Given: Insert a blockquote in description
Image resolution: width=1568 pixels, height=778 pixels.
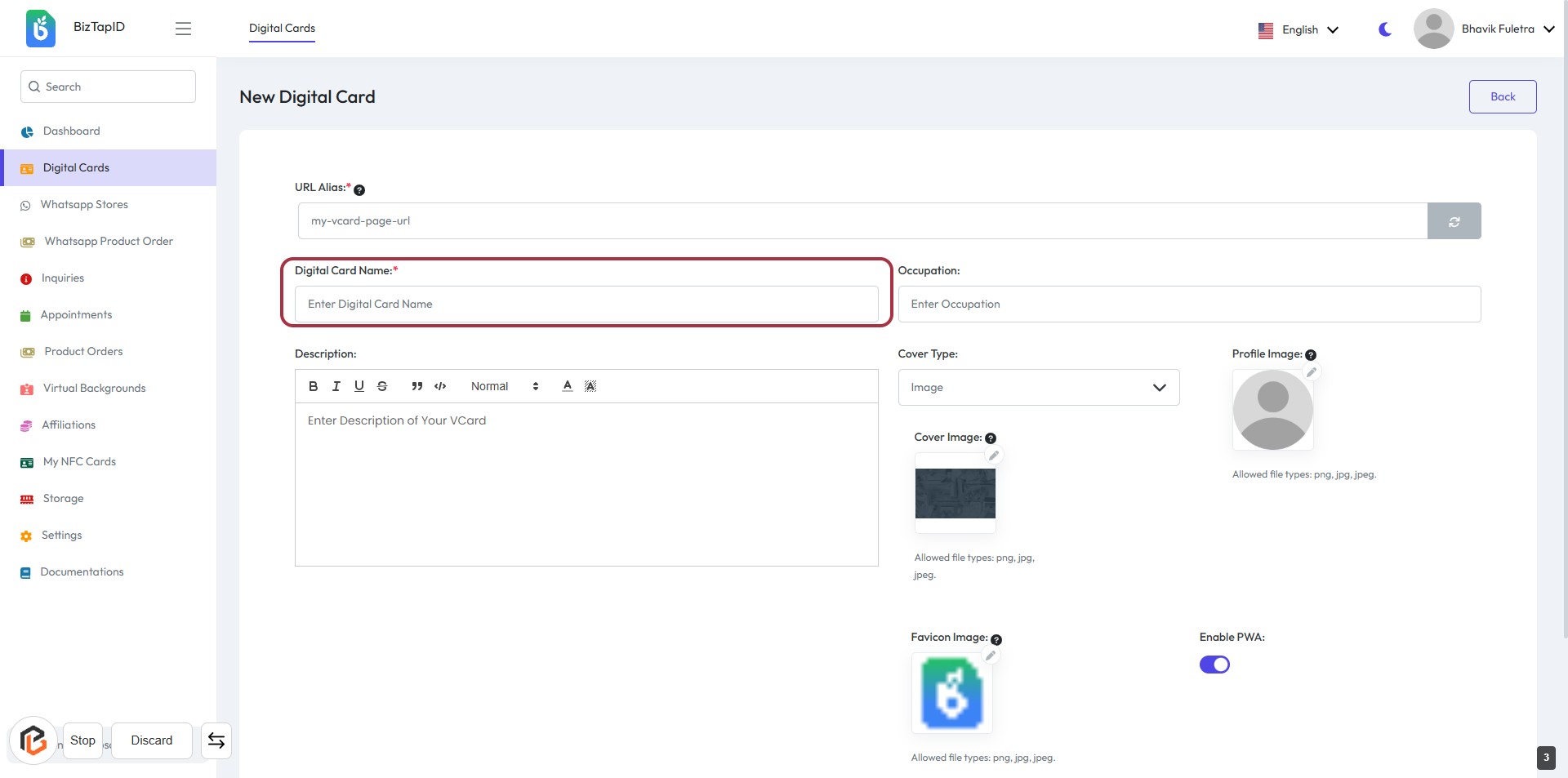Looking at the screenshot, I should (x=416, y=386).
